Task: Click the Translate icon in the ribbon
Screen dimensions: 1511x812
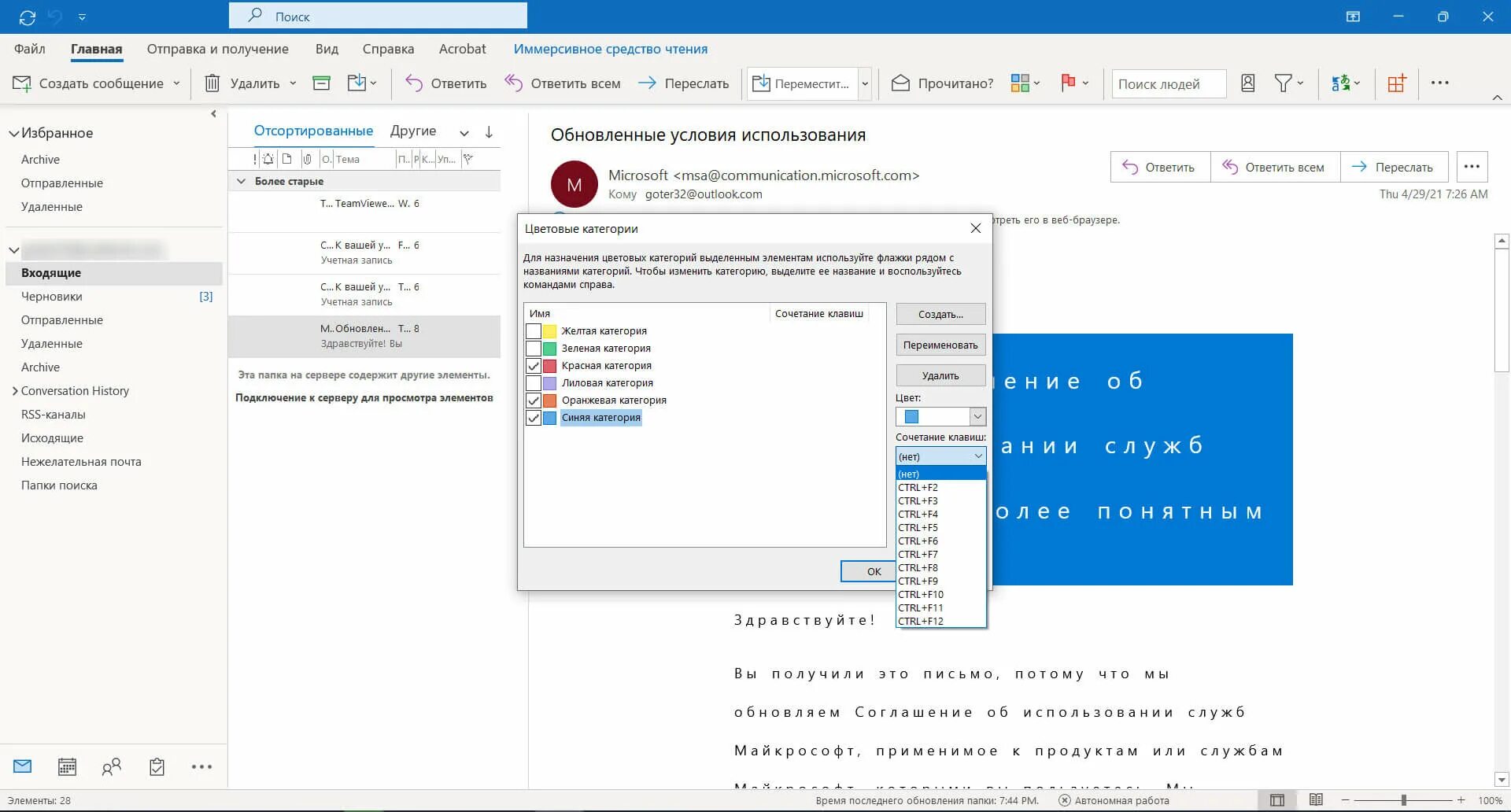Action: pos(1341,83)
